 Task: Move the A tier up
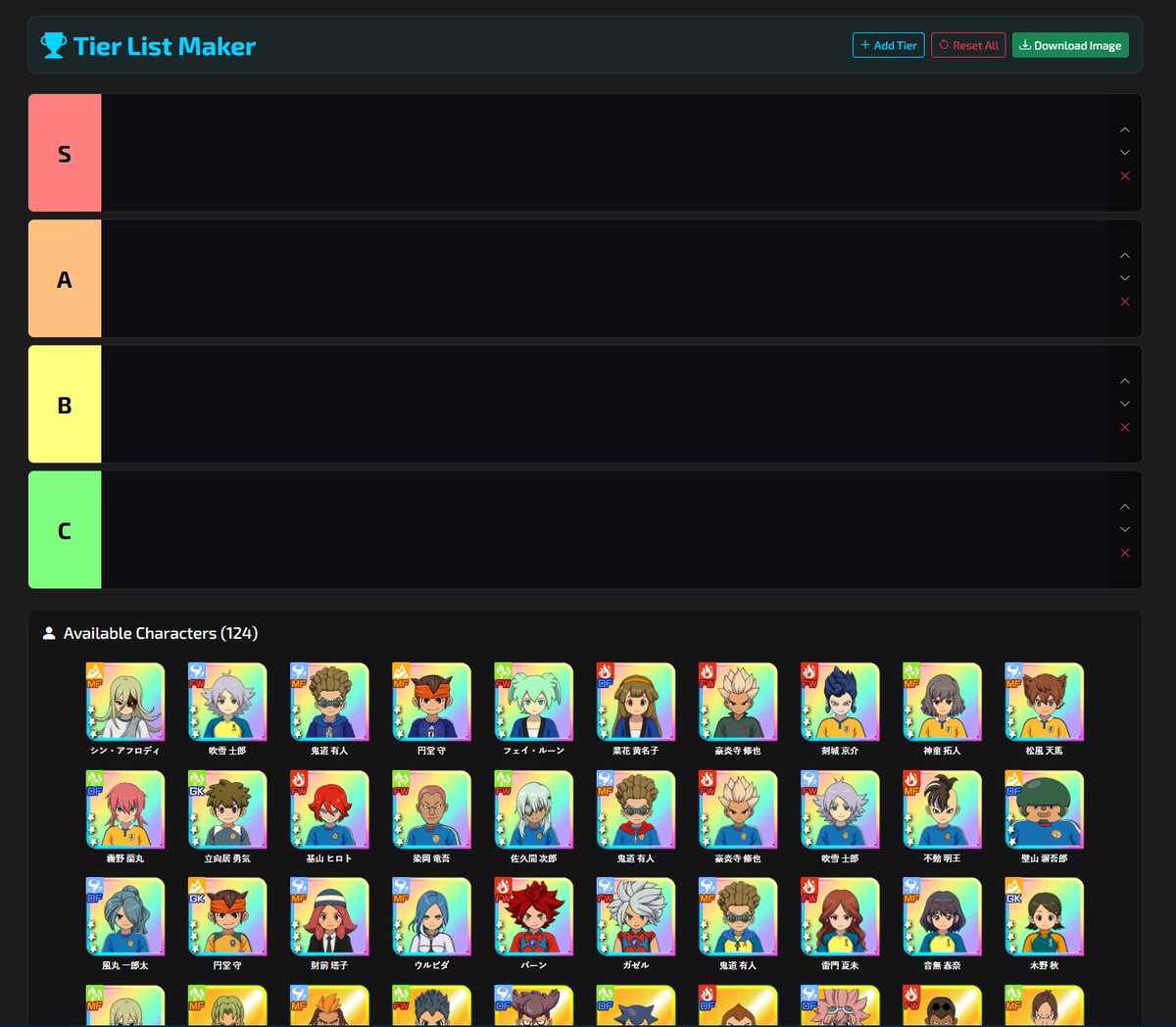[1125, 255]
